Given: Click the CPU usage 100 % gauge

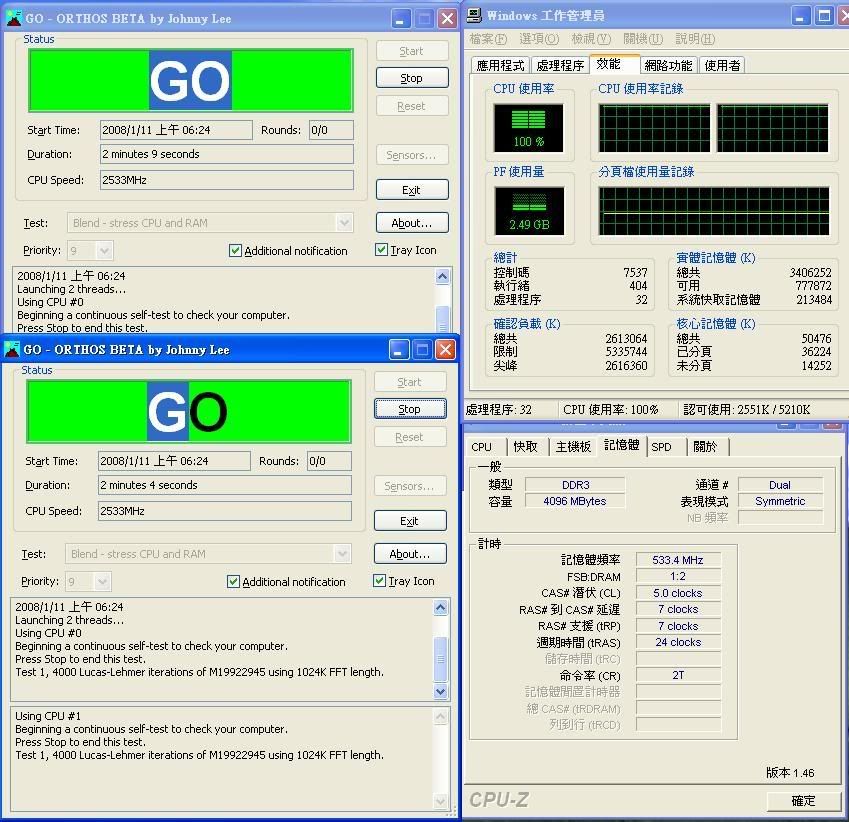Looking at the screenshot, I should 528,128.
